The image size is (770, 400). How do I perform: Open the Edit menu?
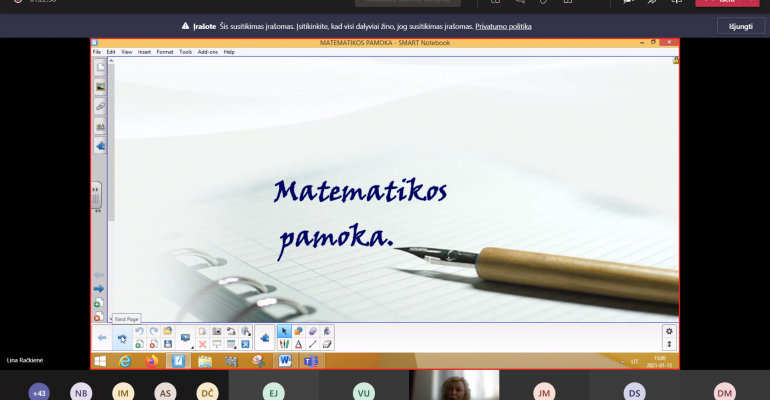(x=111, y=52)
